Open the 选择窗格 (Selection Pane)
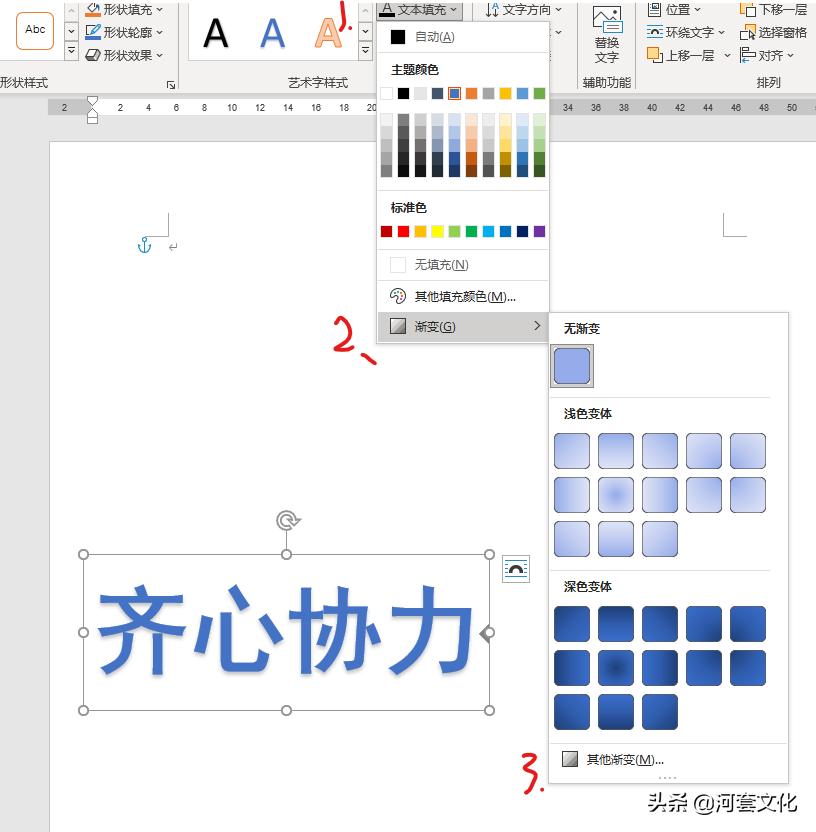The height and width of the screenshot is (832, 816). (x=772, y=33)
